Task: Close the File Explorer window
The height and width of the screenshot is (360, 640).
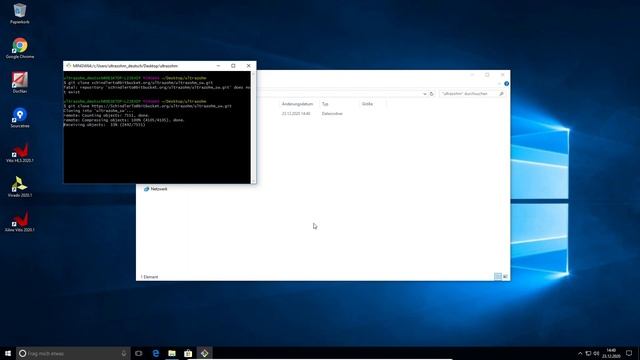Action: pyautogui.click(x=502, y=75)
